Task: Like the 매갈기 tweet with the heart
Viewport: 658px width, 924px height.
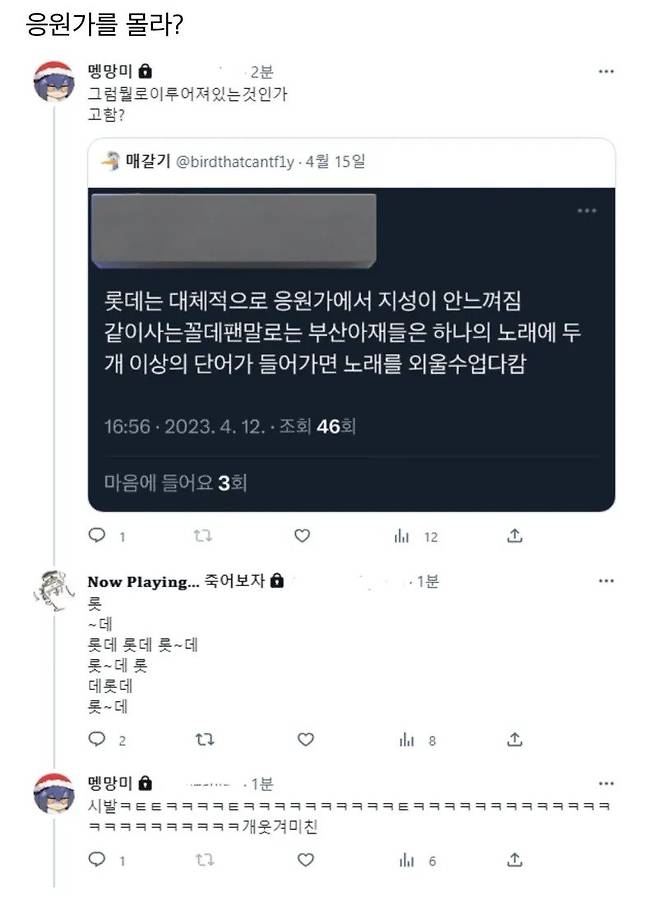Action: point(301,536)
